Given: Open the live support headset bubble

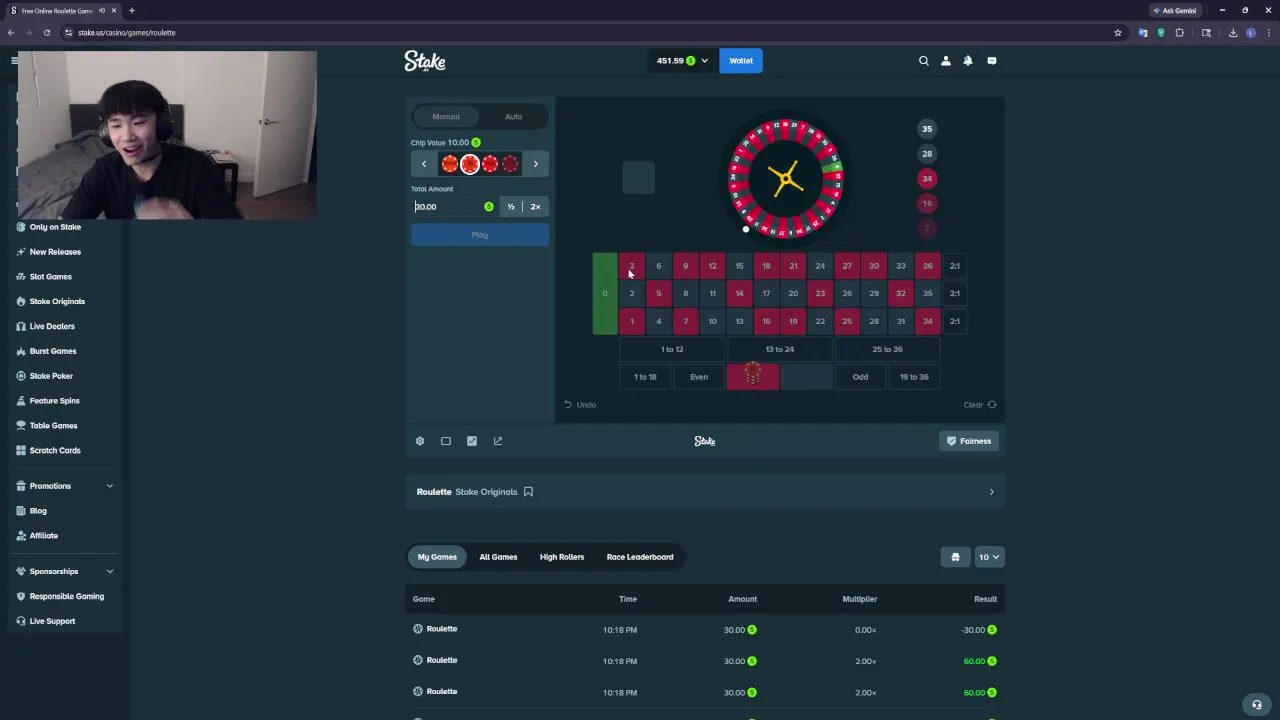Looking at the screenshot, I should click(1257, 704).
